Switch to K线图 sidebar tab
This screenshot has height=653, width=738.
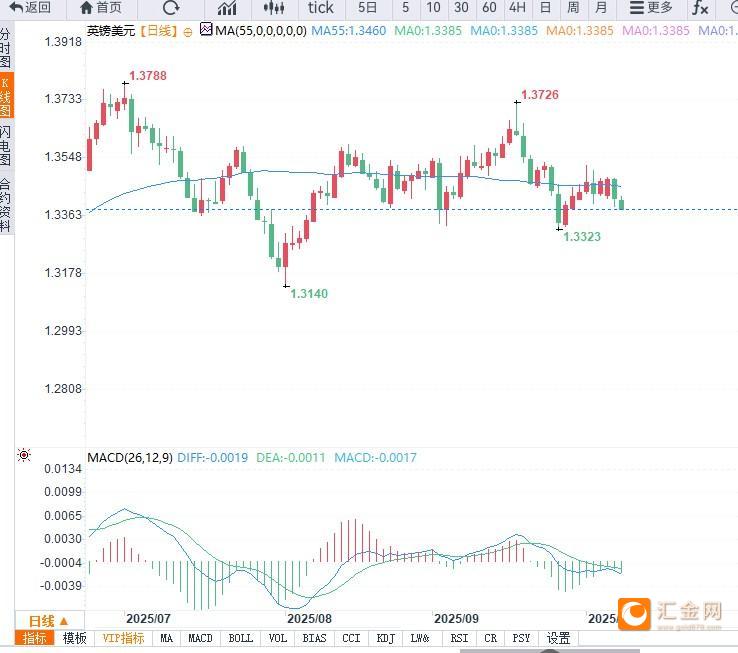(6, 96)
